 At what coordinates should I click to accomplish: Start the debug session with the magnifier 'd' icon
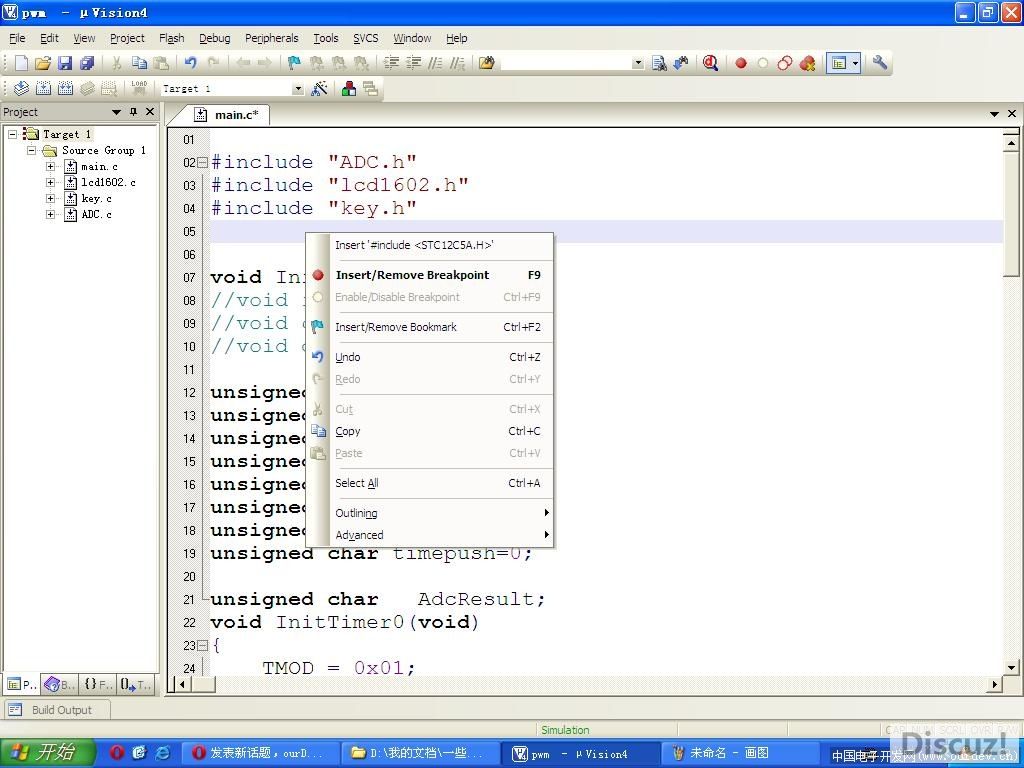[711, 63]
